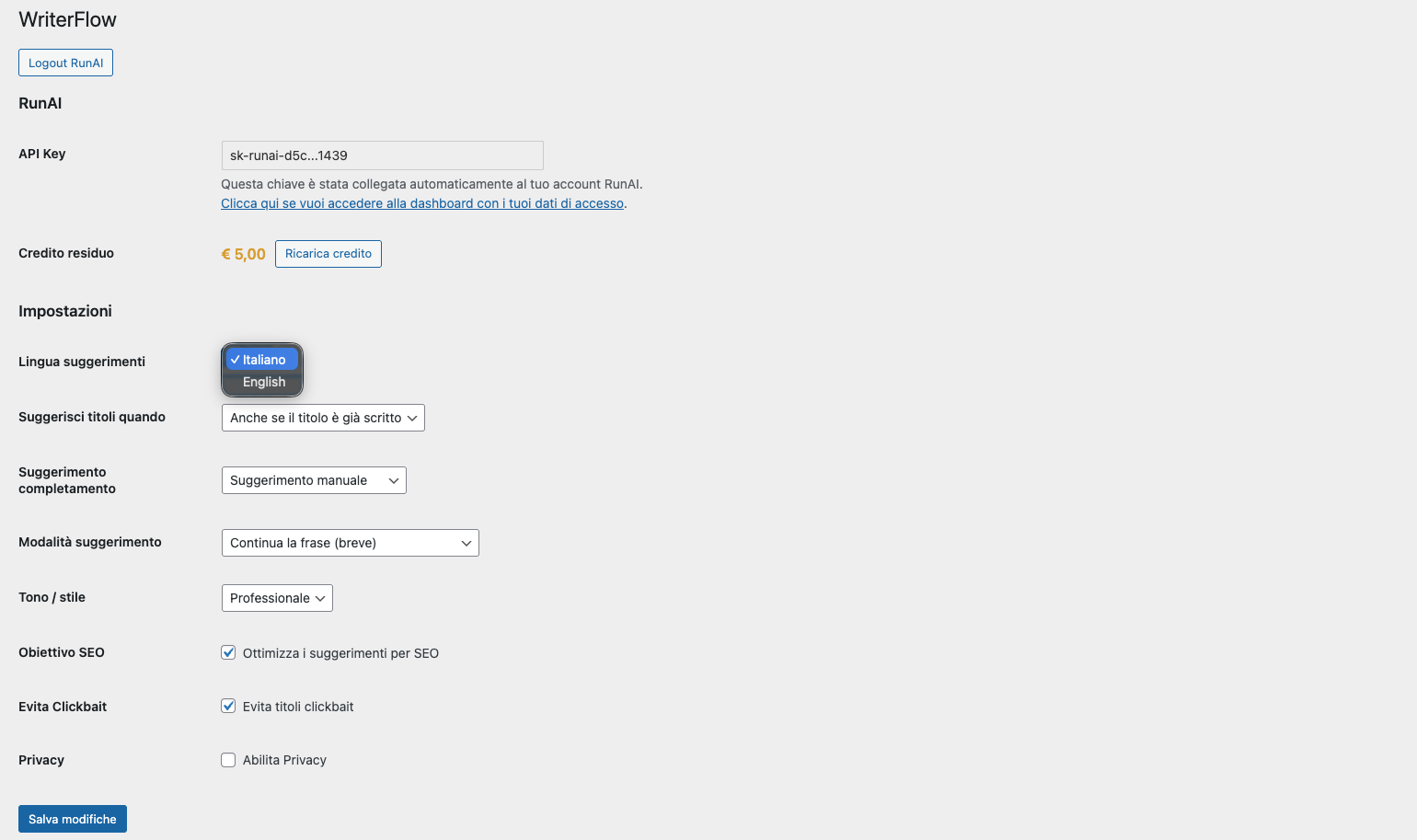Click the € 5,00 credit amount
The width and height of the screenshot is (1417, 840).
pos(244,254)
